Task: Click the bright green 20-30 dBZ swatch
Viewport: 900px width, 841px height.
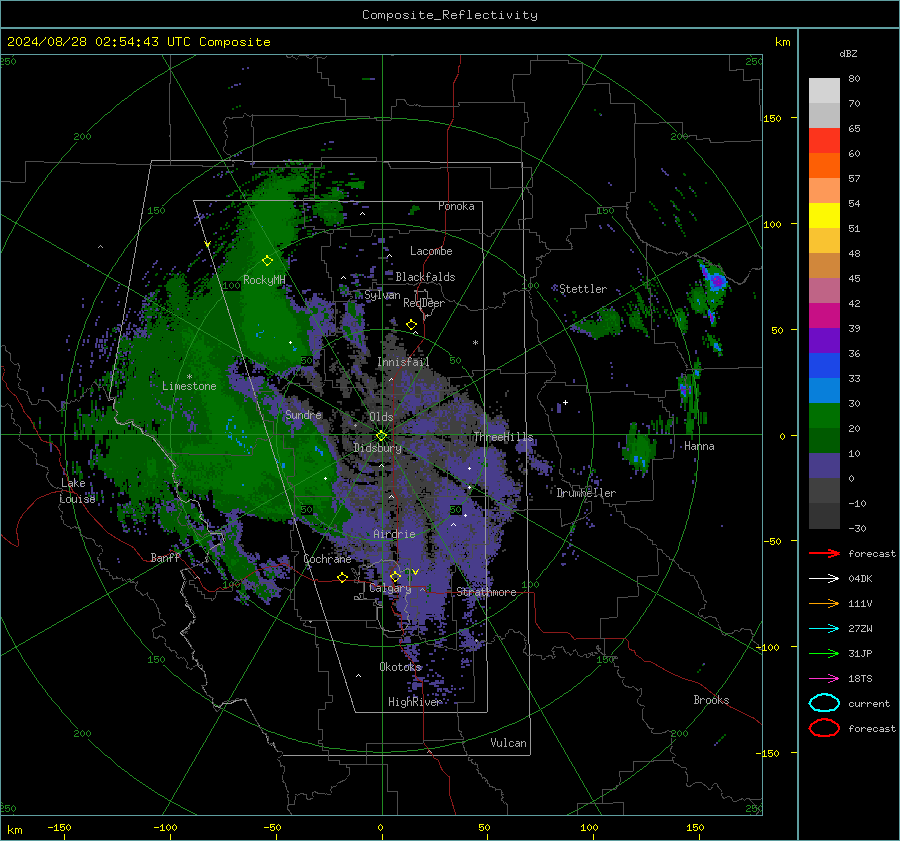Action: 824,416
